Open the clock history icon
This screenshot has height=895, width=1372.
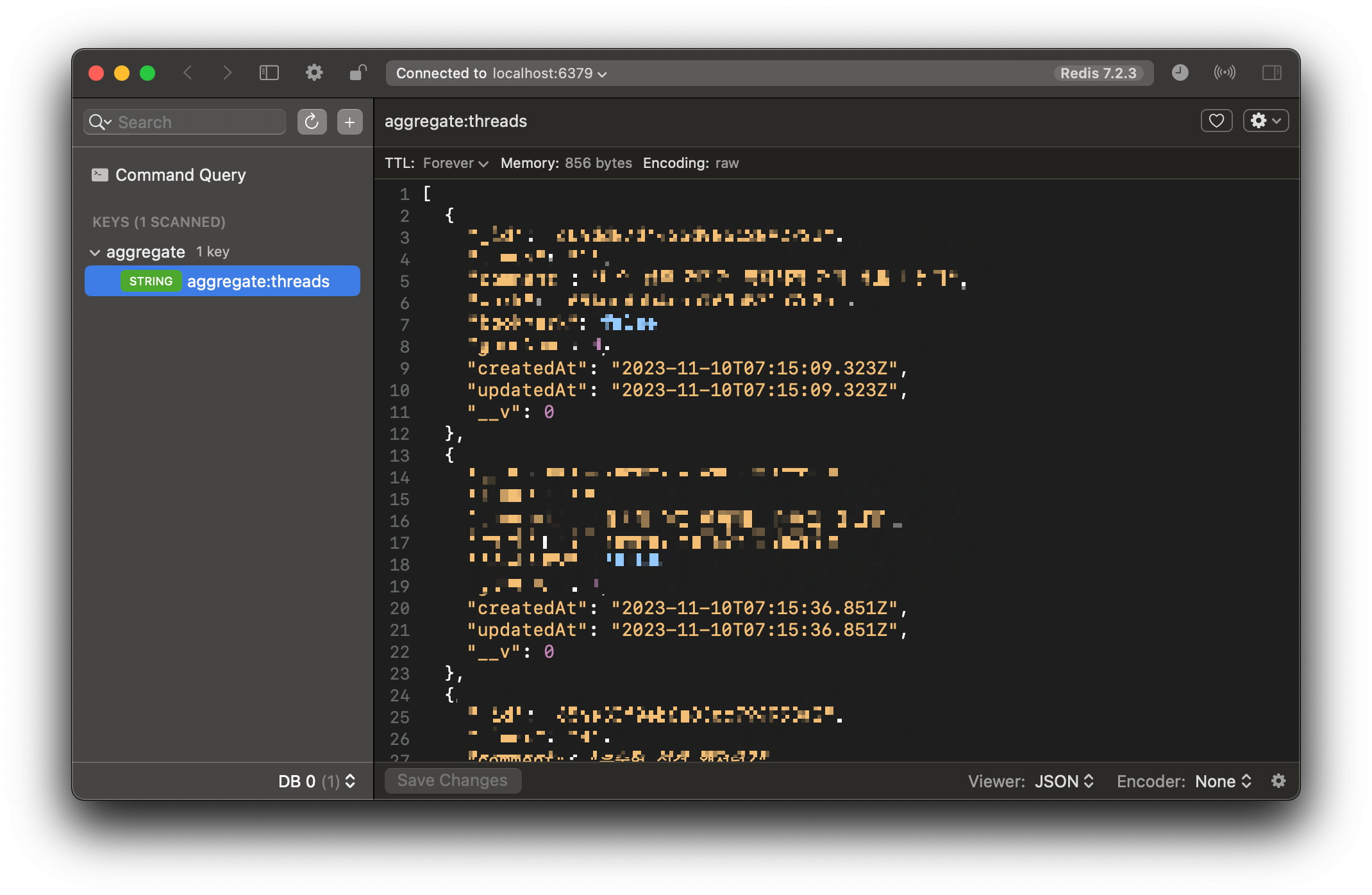pyautogui.click(x=1180, y=73)
